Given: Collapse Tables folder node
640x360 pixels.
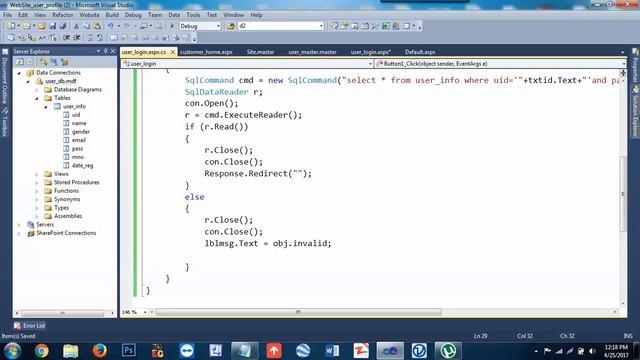Looking at the screenshot, I should (37, 98).
